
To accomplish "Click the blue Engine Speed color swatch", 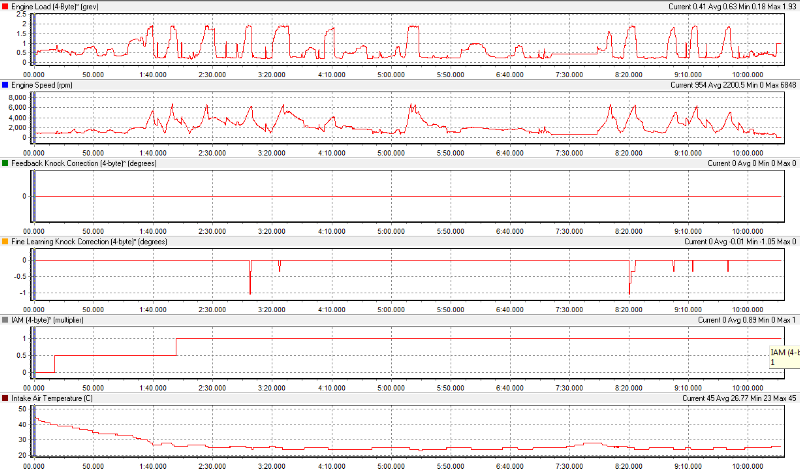I will point(8,85).
